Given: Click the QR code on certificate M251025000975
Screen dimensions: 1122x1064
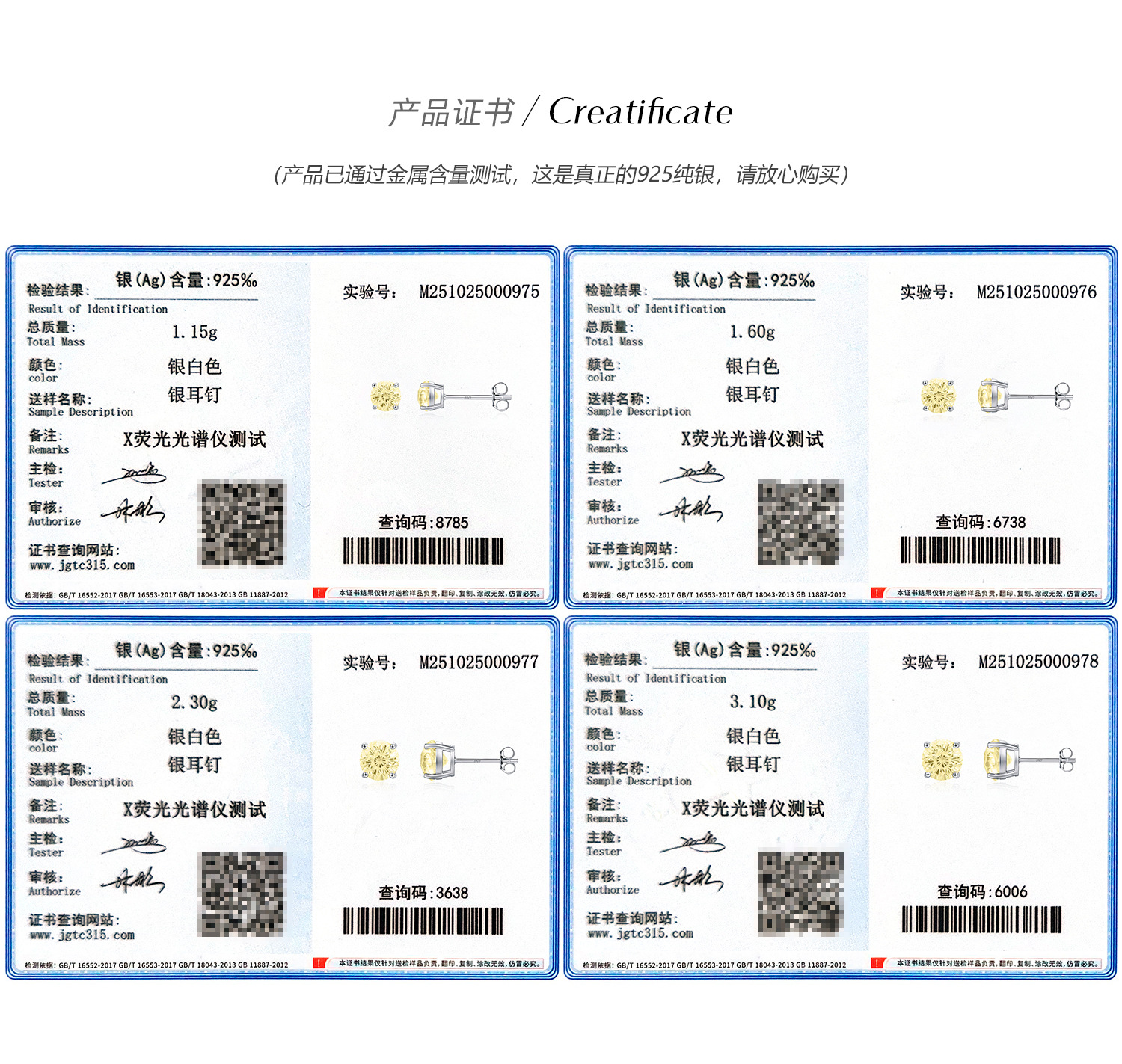Looking at the screenshot, I should 242,523.
